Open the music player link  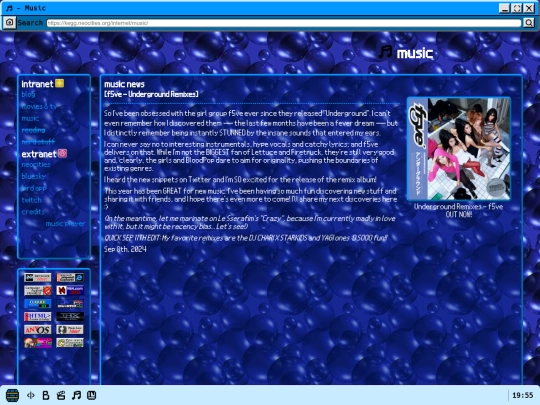click(x=65, y=224)
